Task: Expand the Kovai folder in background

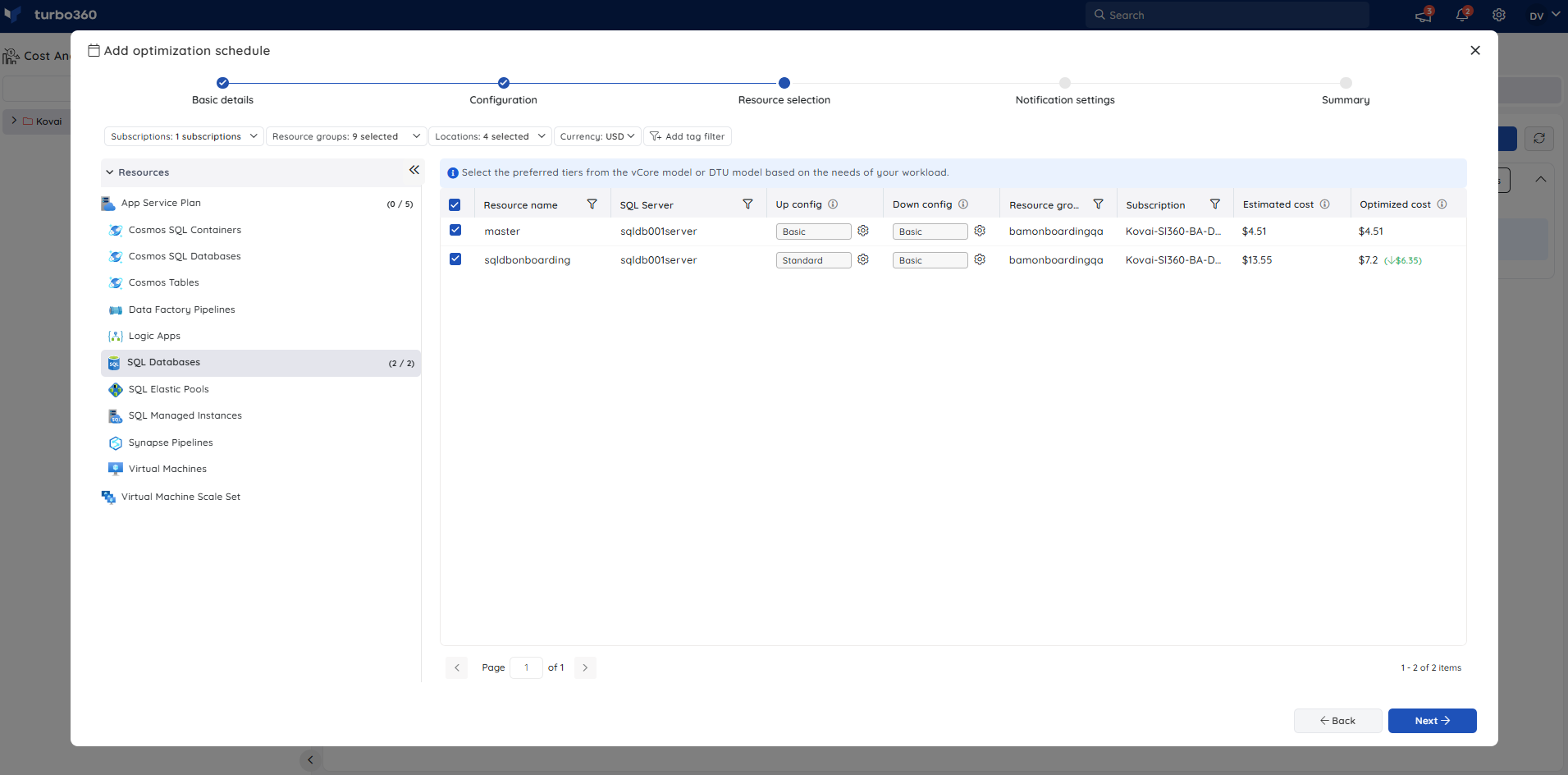Action: pos(14,121)
